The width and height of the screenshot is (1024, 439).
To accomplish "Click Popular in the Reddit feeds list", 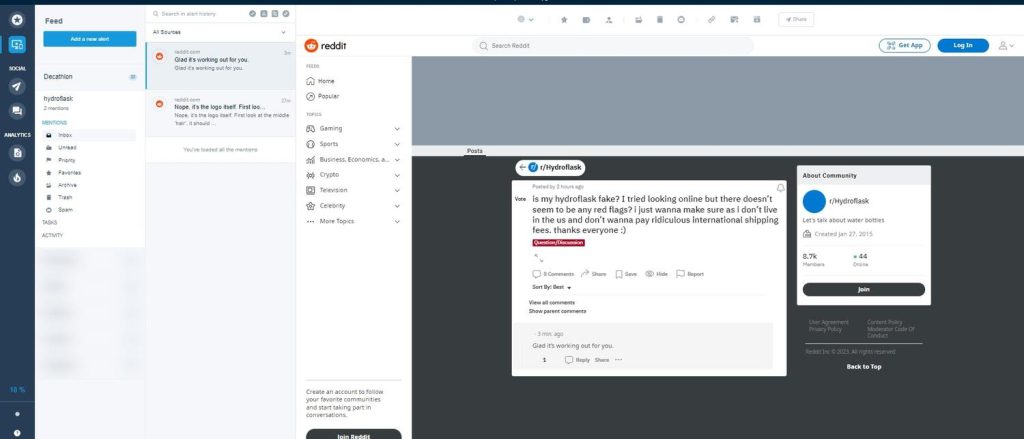I will (x=323, y=97).
